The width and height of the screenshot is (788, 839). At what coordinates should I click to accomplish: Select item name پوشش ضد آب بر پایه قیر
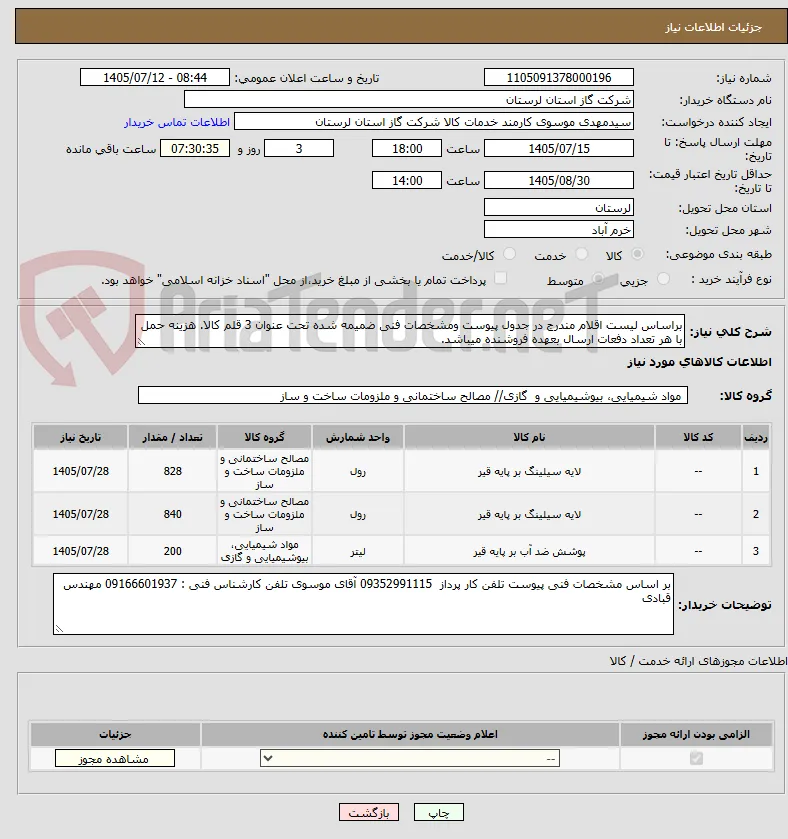529,551
